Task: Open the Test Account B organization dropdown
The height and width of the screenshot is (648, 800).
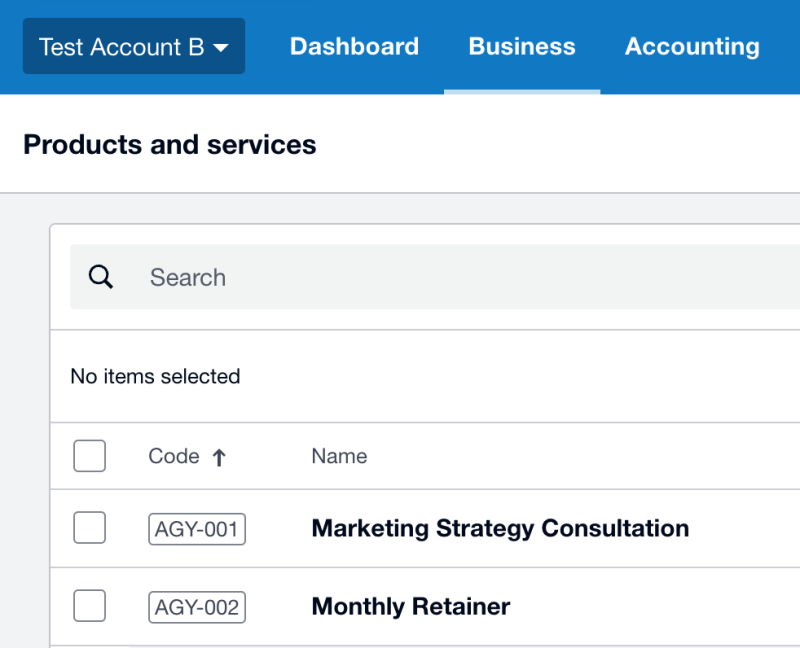Action: pos(134,46)
